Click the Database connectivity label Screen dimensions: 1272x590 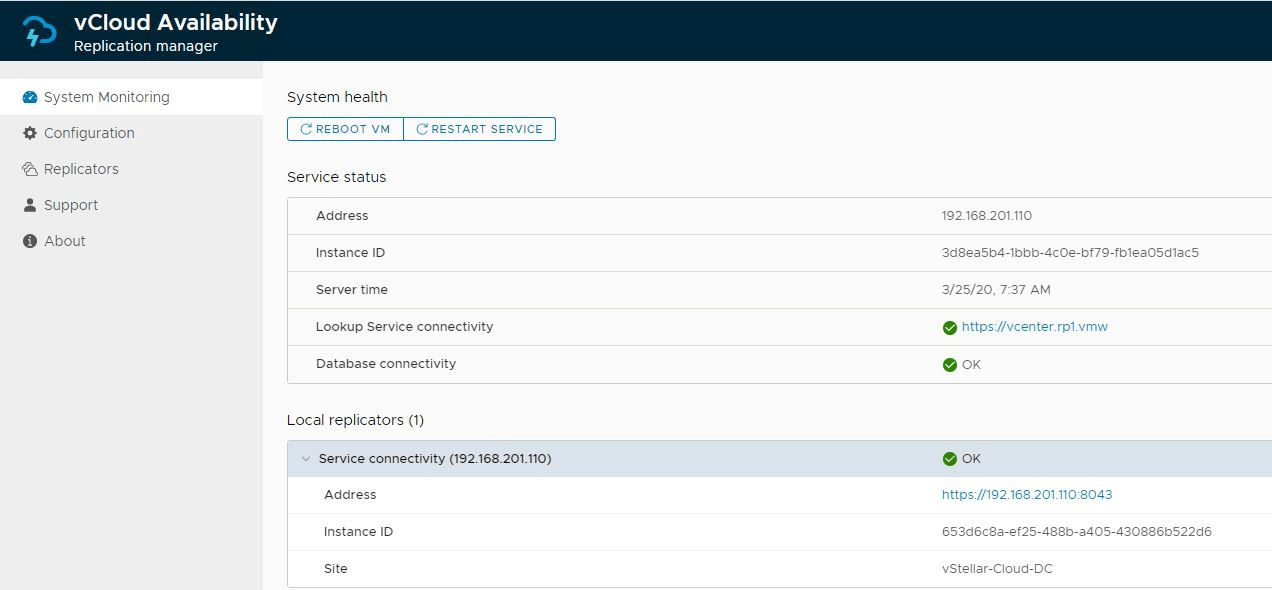tap(386, 364)
